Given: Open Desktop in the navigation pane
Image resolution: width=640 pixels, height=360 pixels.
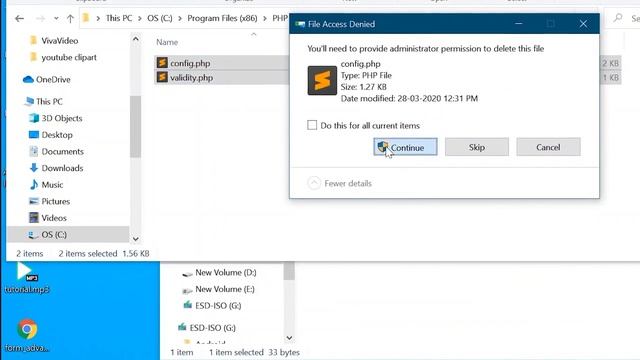Looking at the screenshot, I should (x=57, y=135).
